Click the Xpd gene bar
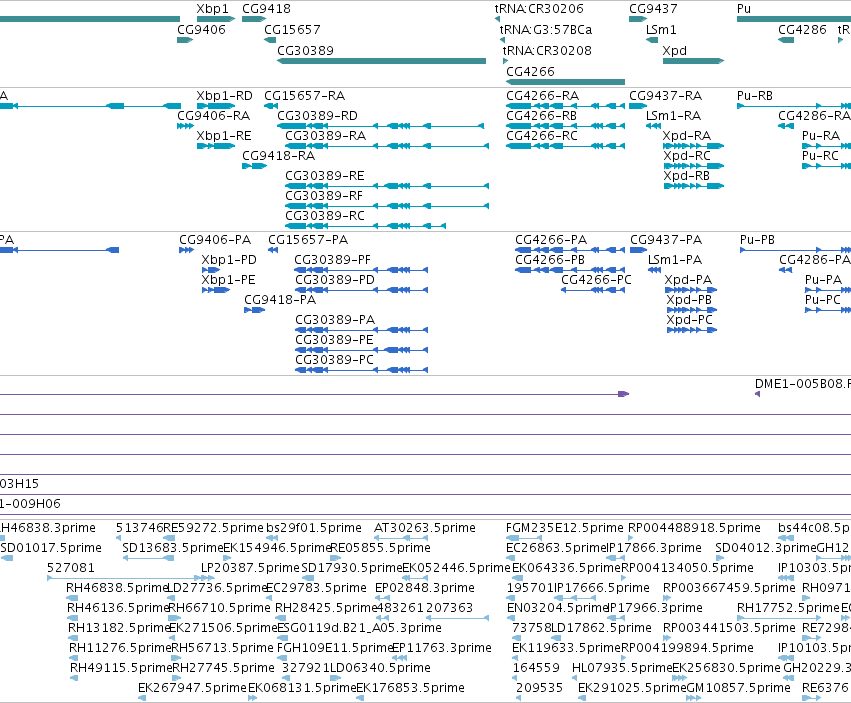This screenshot has width=851, height=703. [693, 61]
